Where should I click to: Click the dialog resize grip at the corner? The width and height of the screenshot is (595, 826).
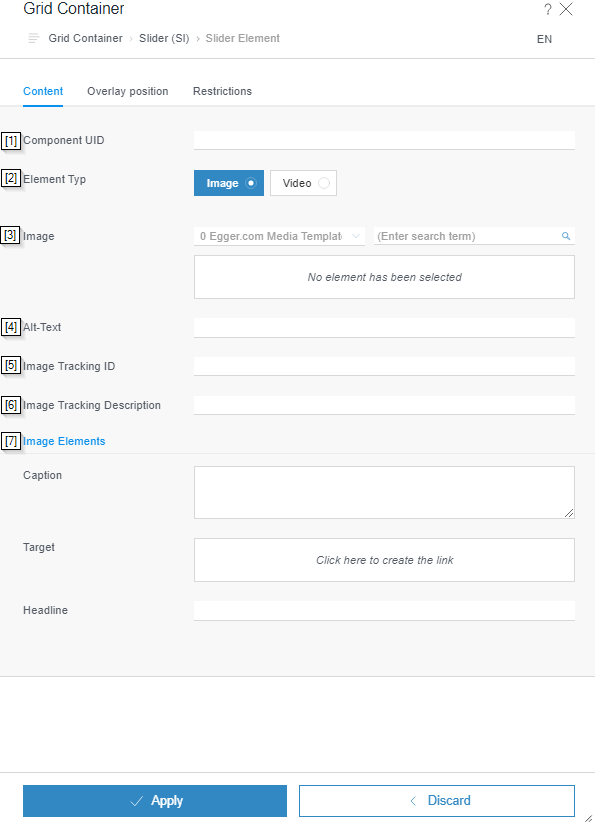pyautogui.click(x=589, y=818)
